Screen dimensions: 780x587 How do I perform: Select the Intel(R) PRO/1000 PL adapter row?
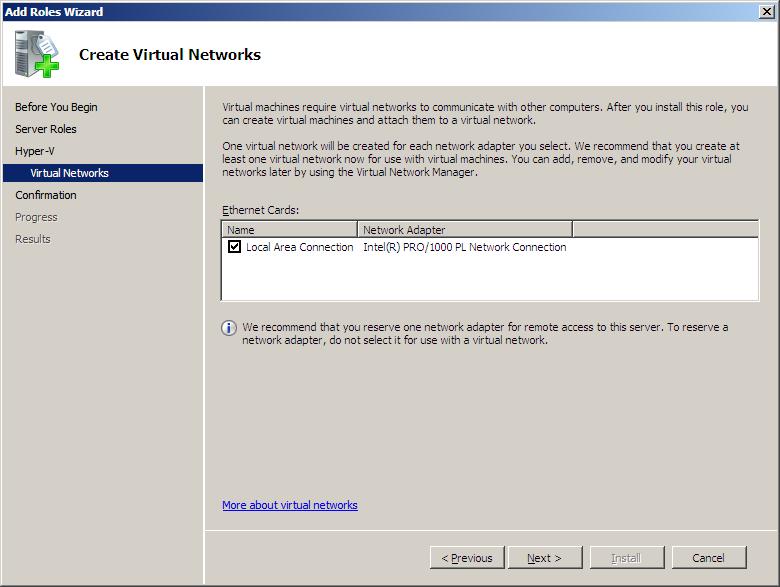[x=464, y=247]
